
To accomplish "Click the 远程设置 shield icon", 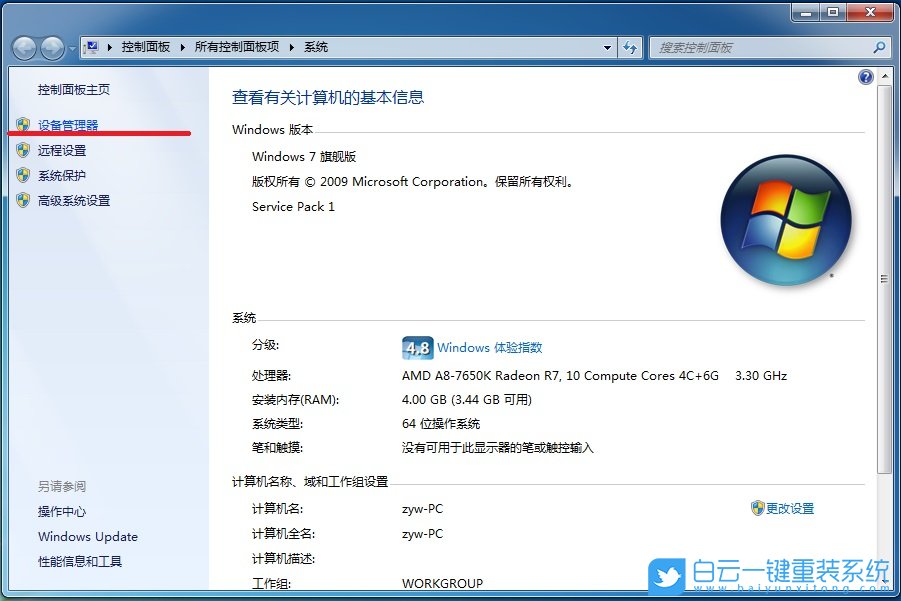I will [x=23, y=152].
